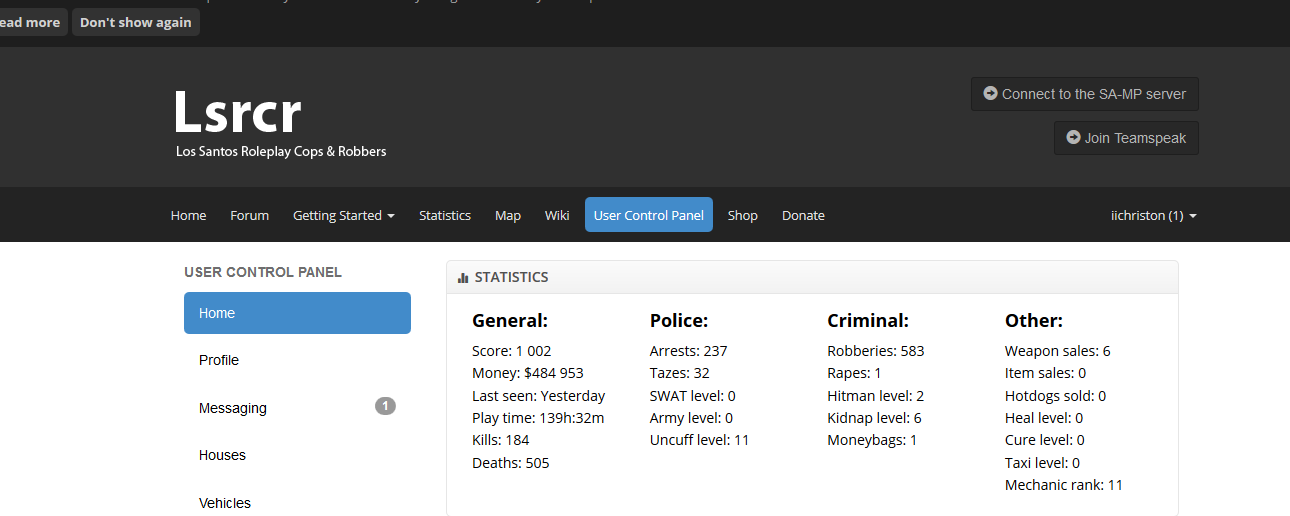This screenshot has height=516, width=1290.
Task: Open the Wiki navigation link
Action: (557, 215)
